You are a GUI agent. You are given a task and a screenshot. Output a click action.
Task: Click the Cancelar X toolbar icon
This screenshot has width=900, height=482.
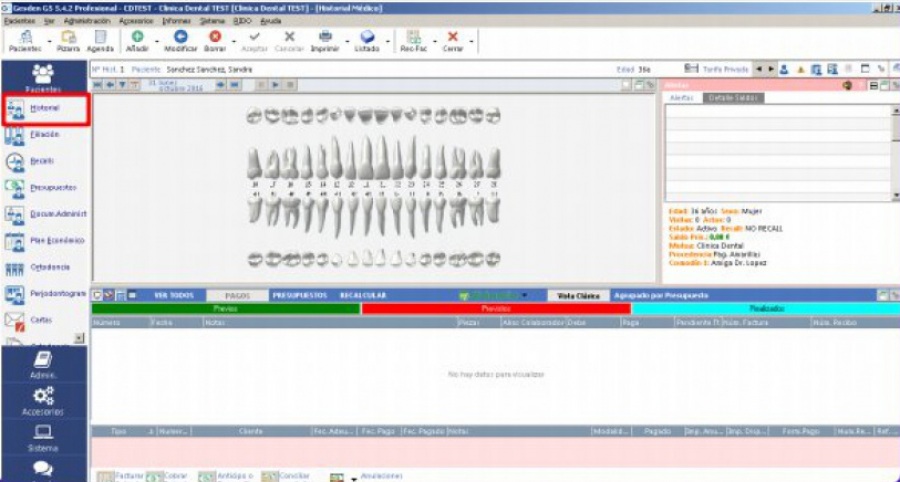289,41
